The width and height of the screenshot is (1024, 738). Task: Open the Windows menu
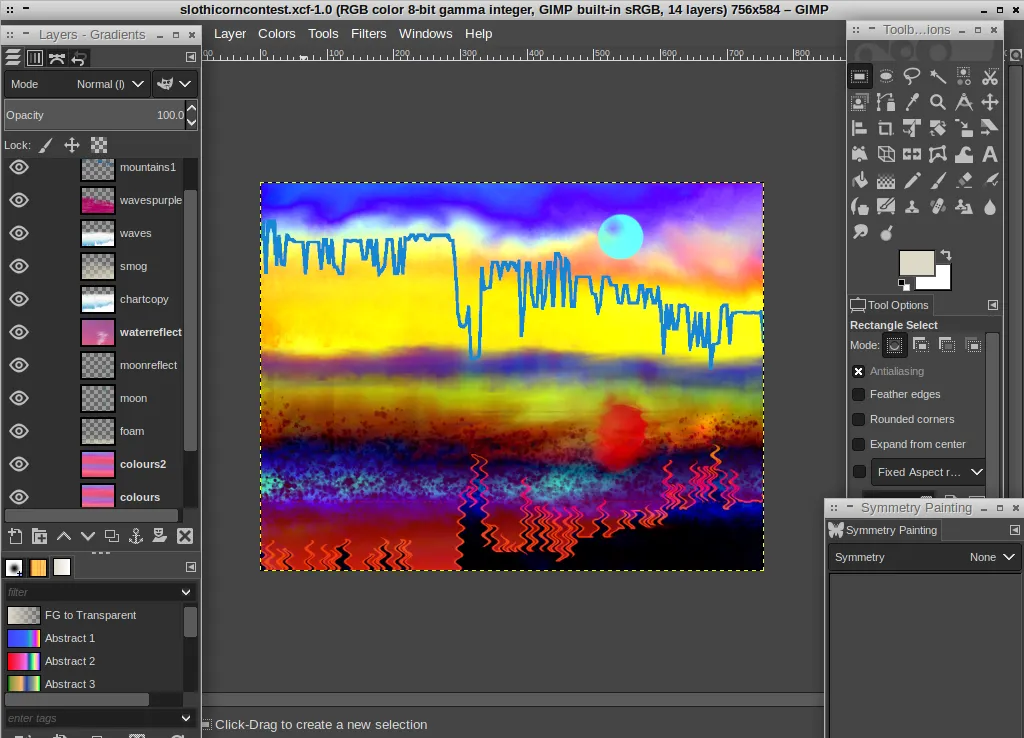point(425,33)
